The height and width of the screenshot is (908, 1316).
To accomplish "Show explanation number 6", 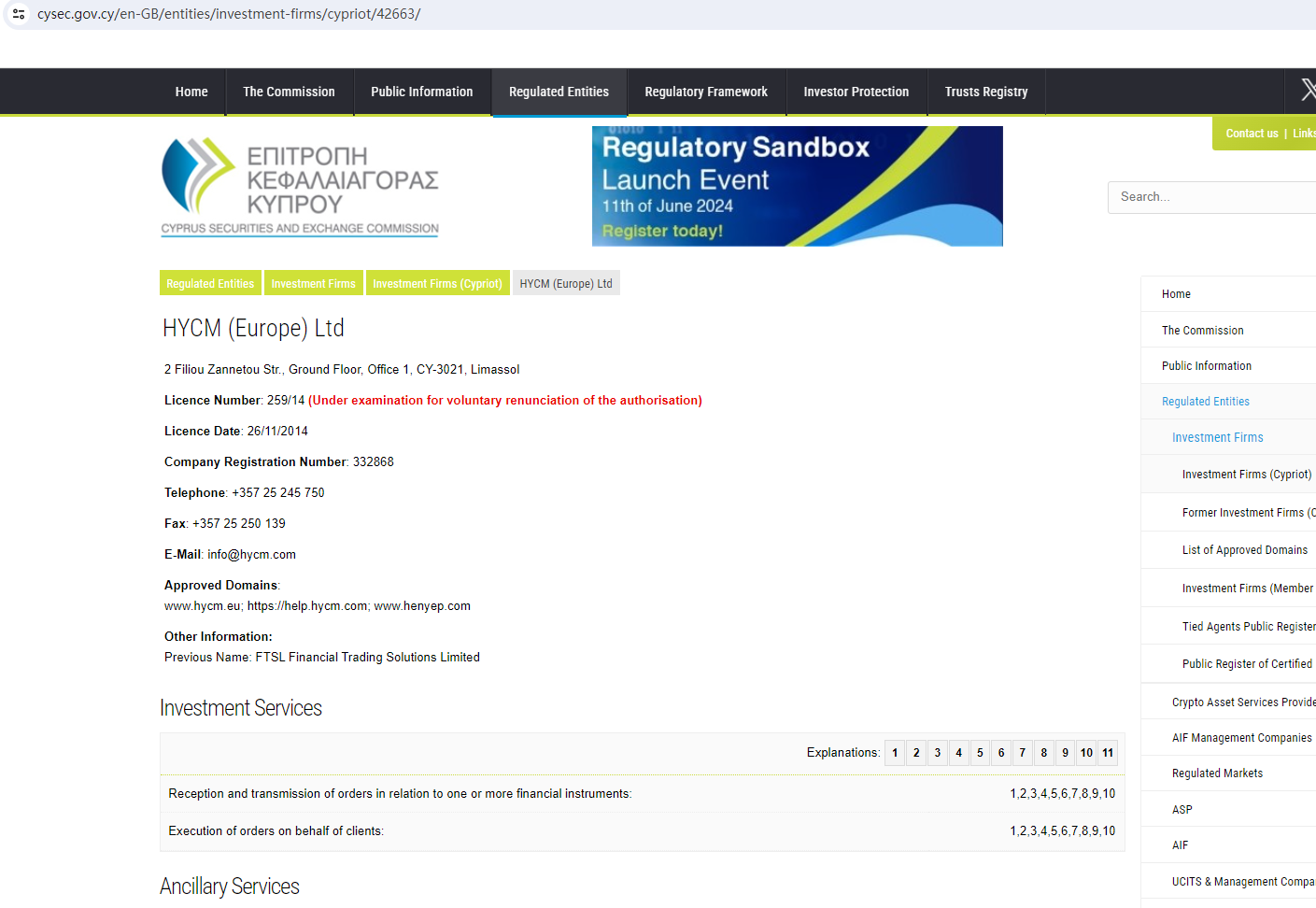I will click(x=1001, y=753).
